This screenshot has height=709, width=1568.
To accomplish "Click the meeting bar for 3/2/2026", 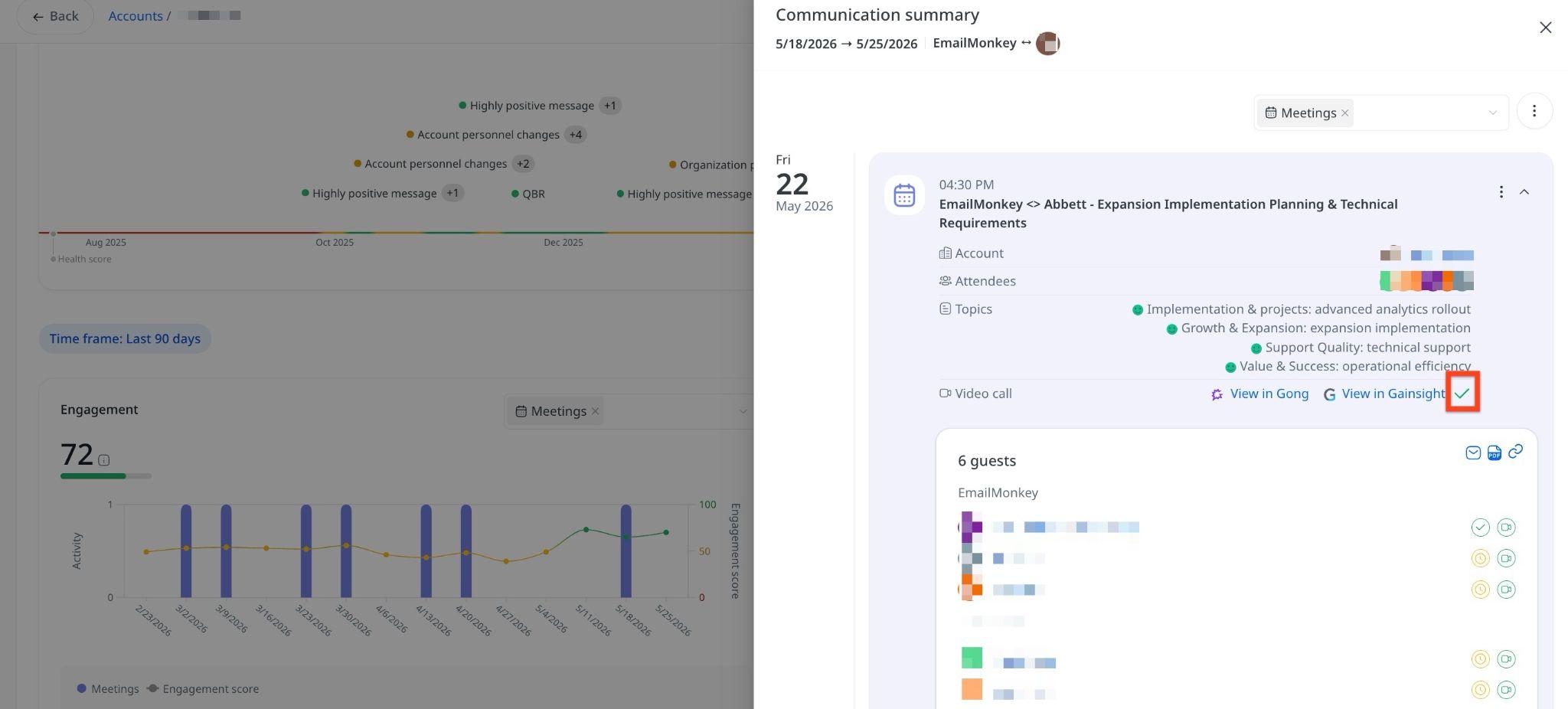I will tap(186, 551).
